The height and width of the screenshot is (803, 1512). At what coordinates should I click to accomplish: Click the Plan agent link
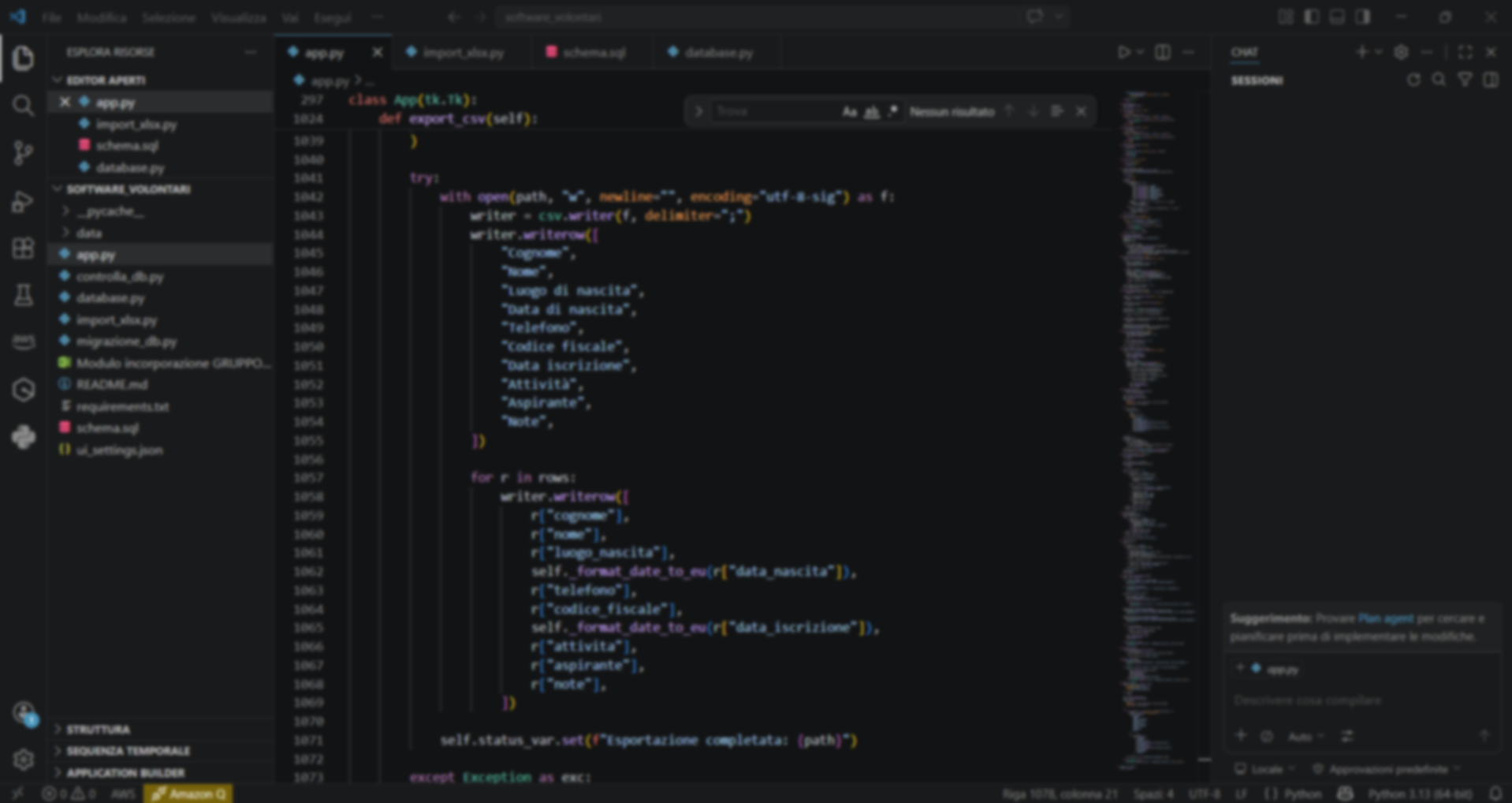coord(1385,618)
